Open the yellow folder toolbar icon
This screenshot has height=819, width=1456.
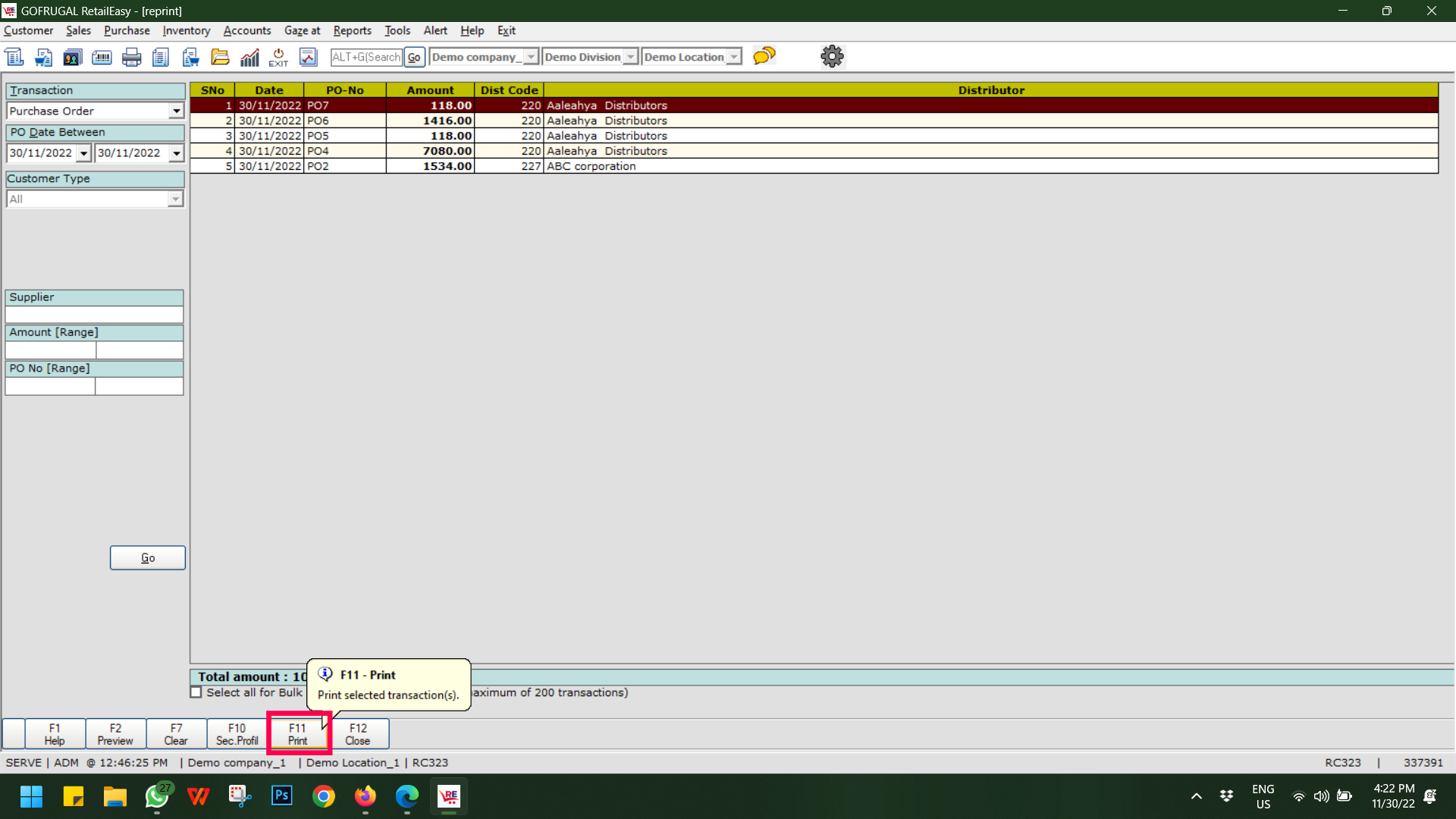(x=220, y=57)
